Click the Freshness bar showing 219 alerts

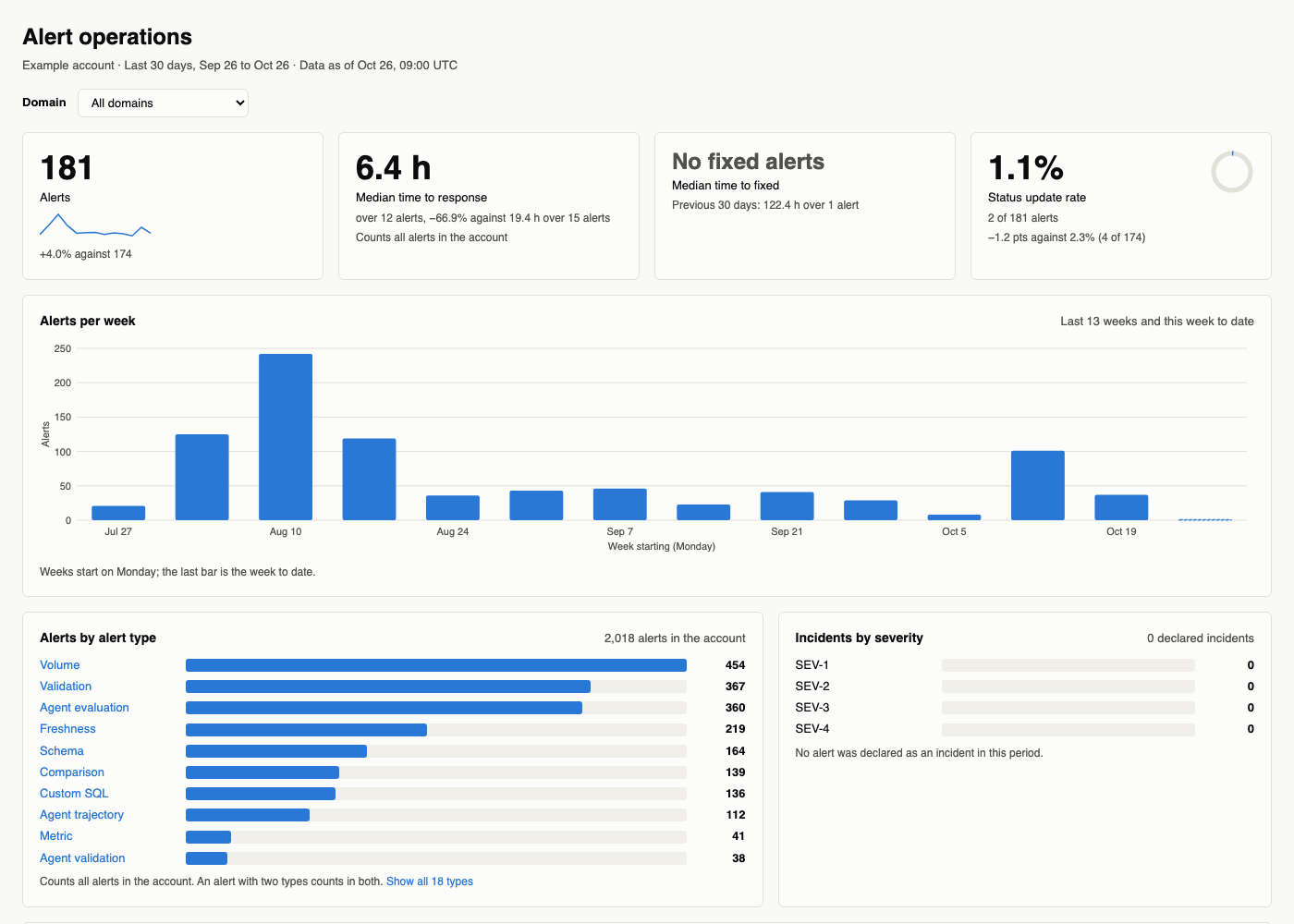click(306, 729)
